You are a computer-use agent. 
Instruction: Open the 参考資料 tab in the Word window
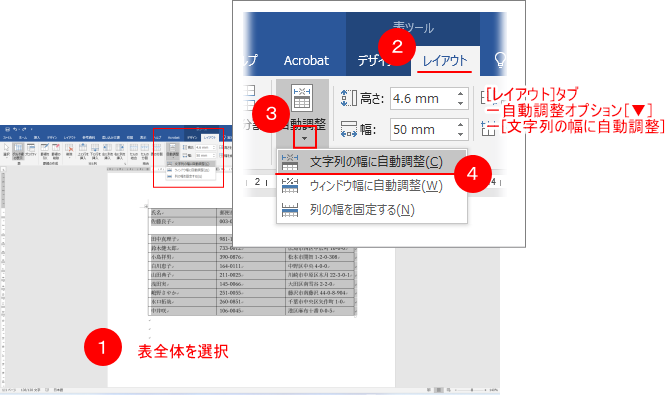pos(89,138)
